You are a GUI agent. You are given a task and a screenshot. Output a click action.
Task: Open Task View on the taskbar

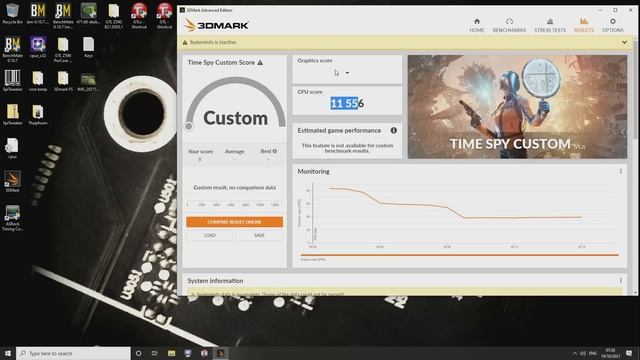tap(155, 353)
